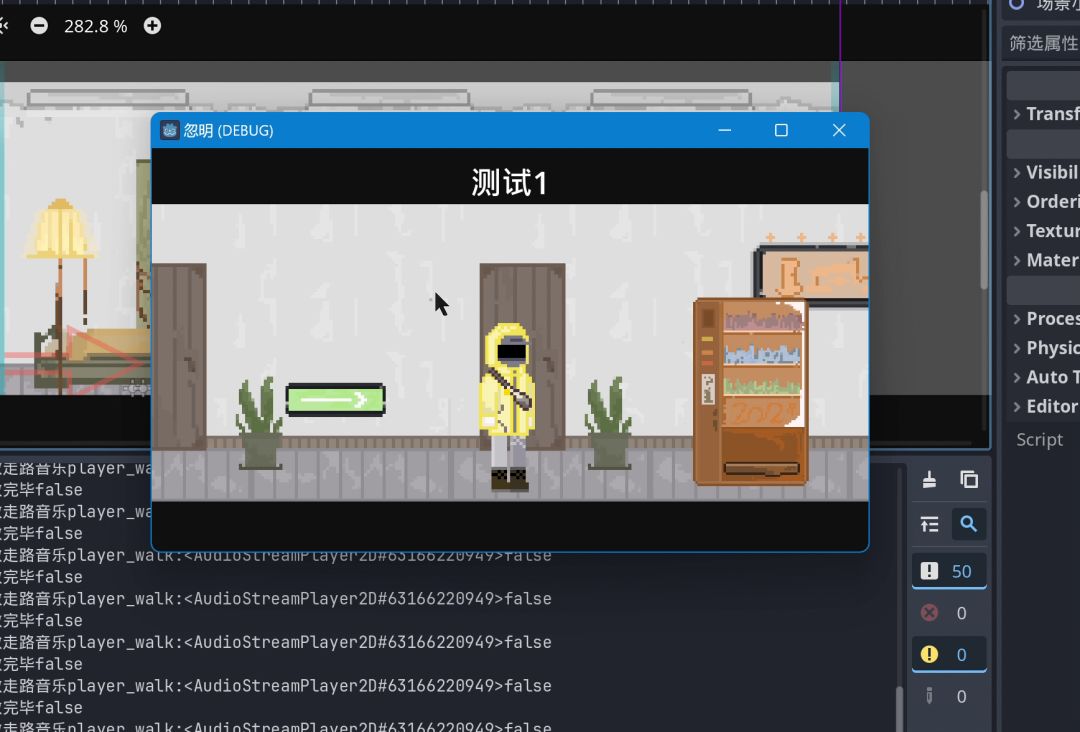
Task: Click the zoom out minus icon
Action: tap(39, 26)
